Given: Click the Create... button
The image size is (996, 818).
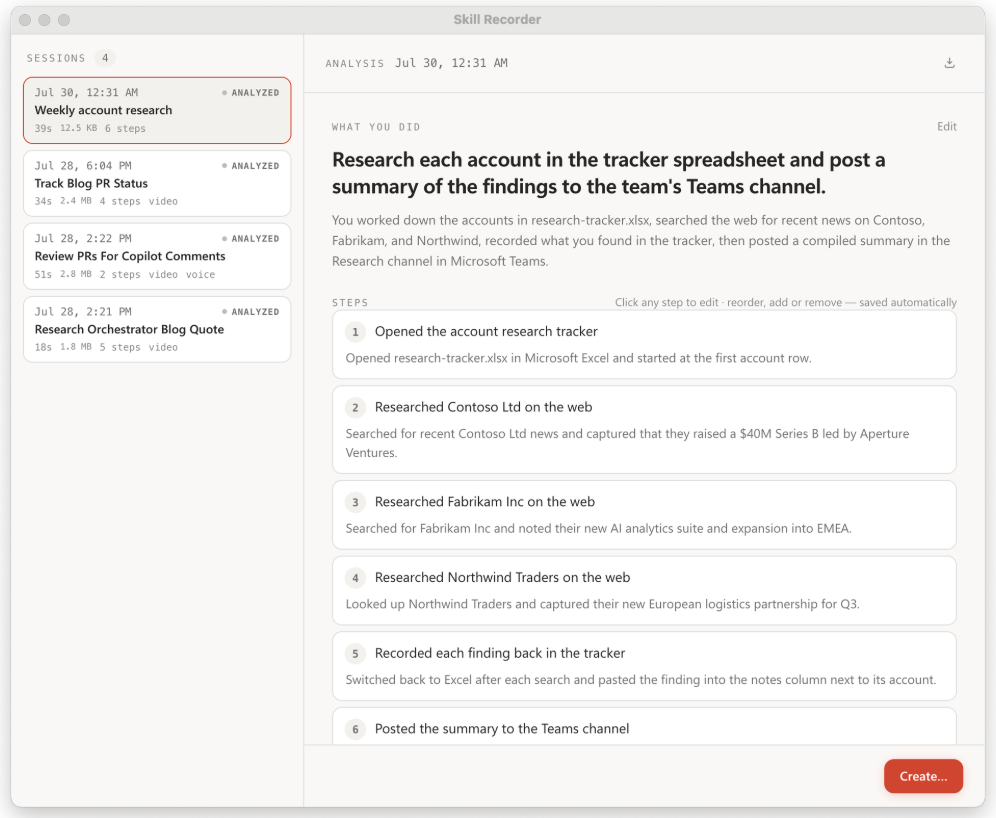Looking at the screenshot, I should click(923, 776).
